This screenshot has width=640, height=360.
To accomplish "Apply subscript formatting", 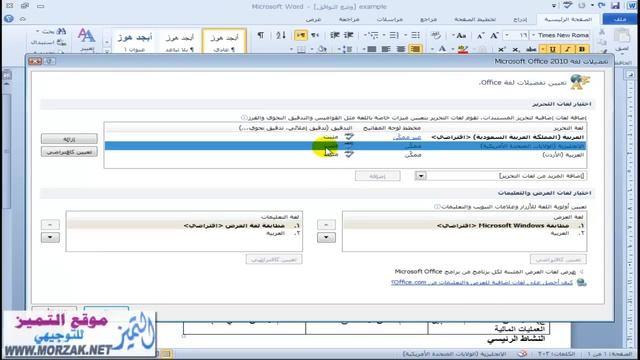I will pos(516,49).
